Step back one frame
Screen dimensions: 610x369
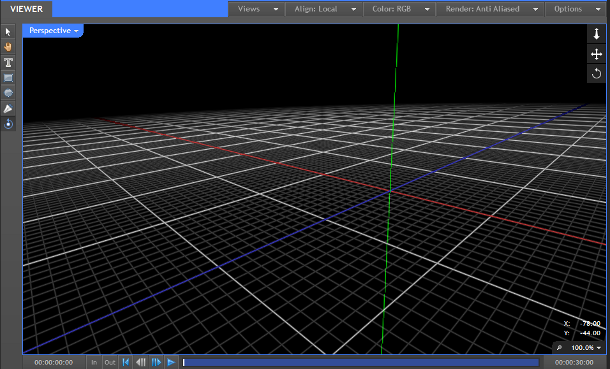(141, 362)
